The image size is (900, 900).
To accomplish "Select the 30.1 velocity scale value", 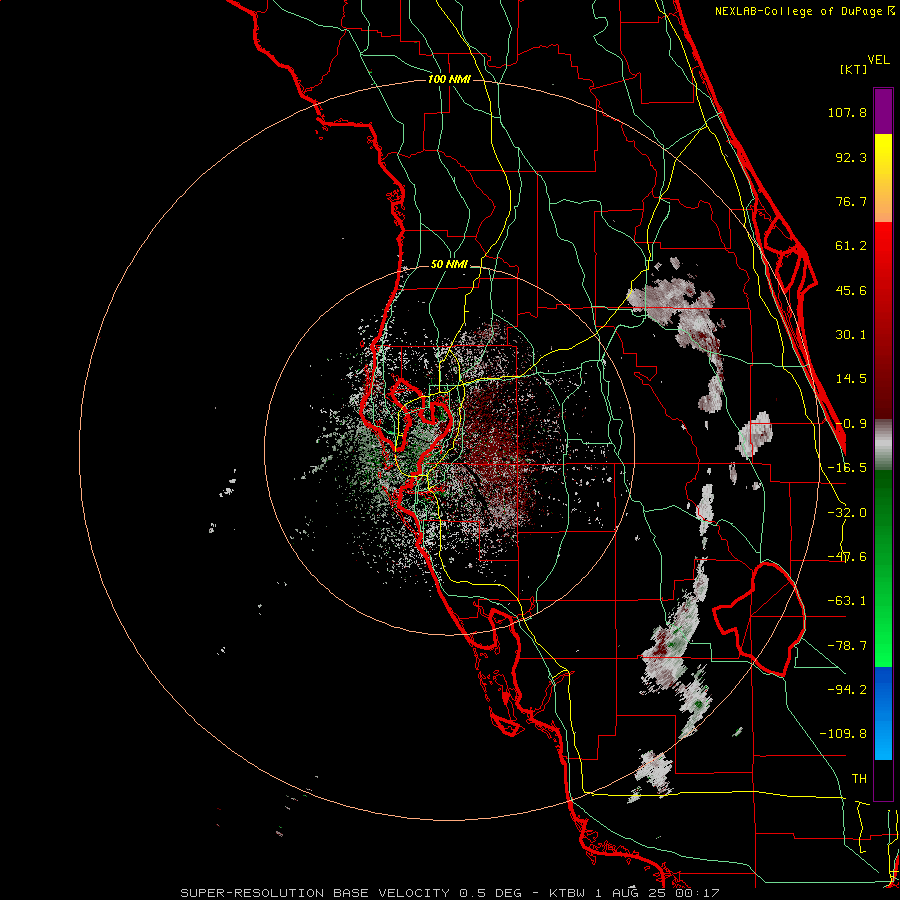I will point(851,335).
